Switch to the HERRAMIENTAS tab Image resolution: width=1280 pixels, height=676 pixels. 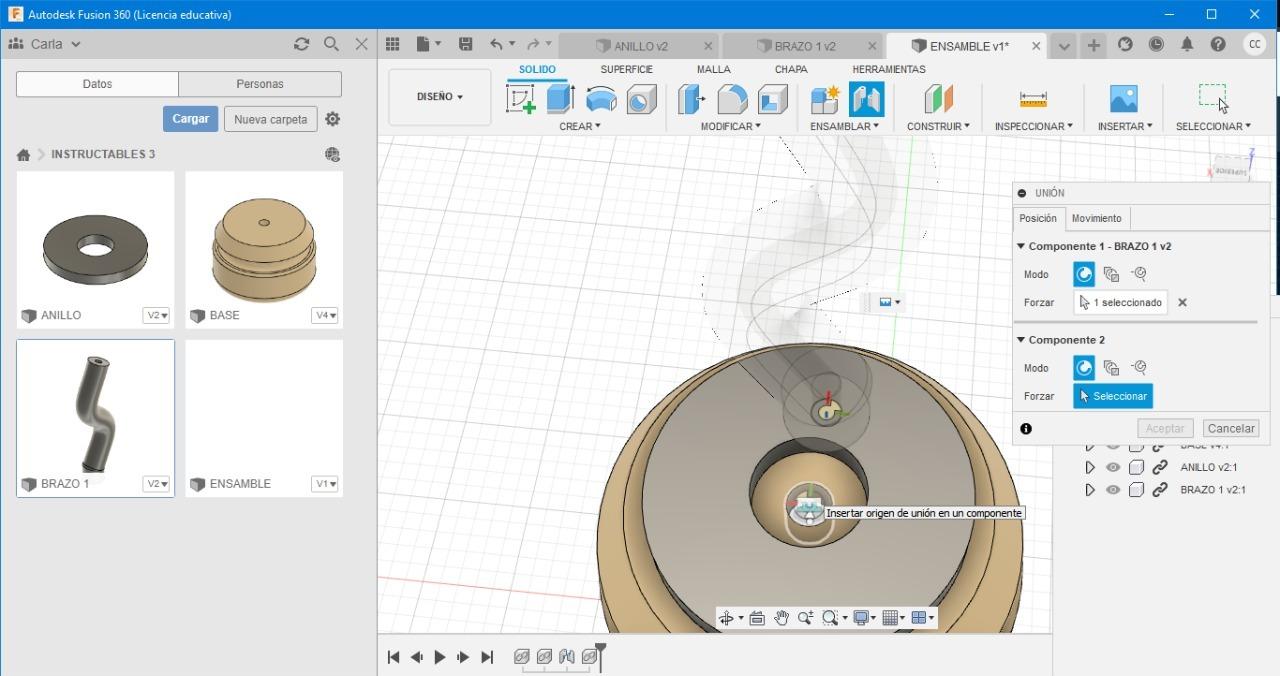coord(889,69)
